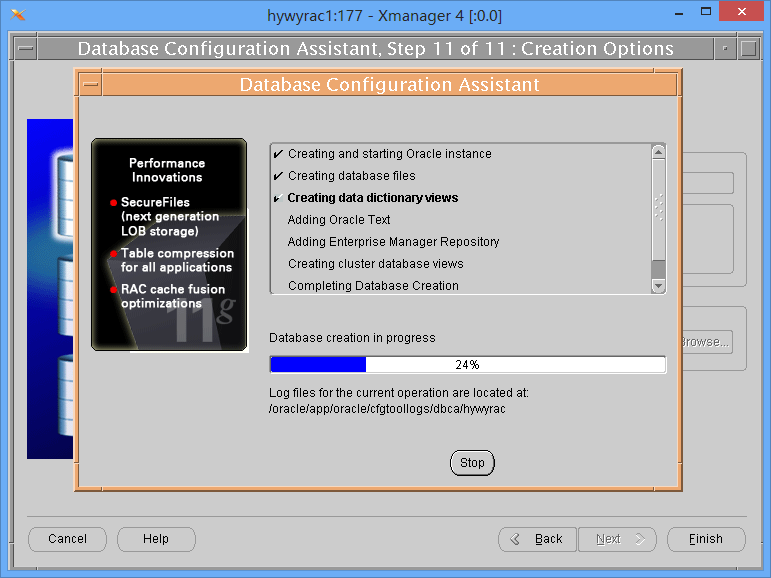The image size is (771, 578).
Task: Click the Xmanager app icon in title bar
Action: (18, 15)
